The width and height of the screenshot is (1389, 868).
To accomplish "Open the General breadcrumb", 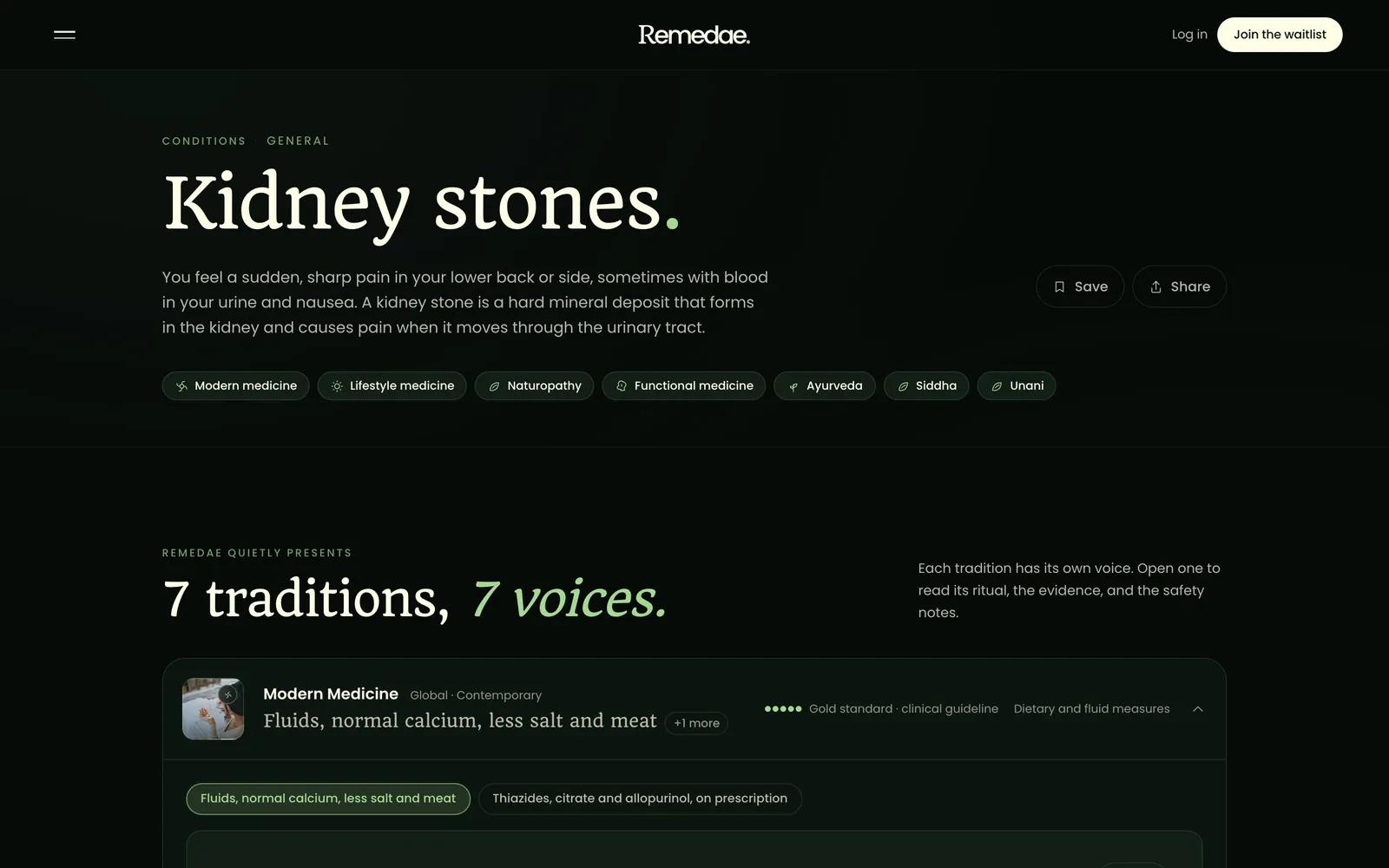I will click(x=298, y=141).
